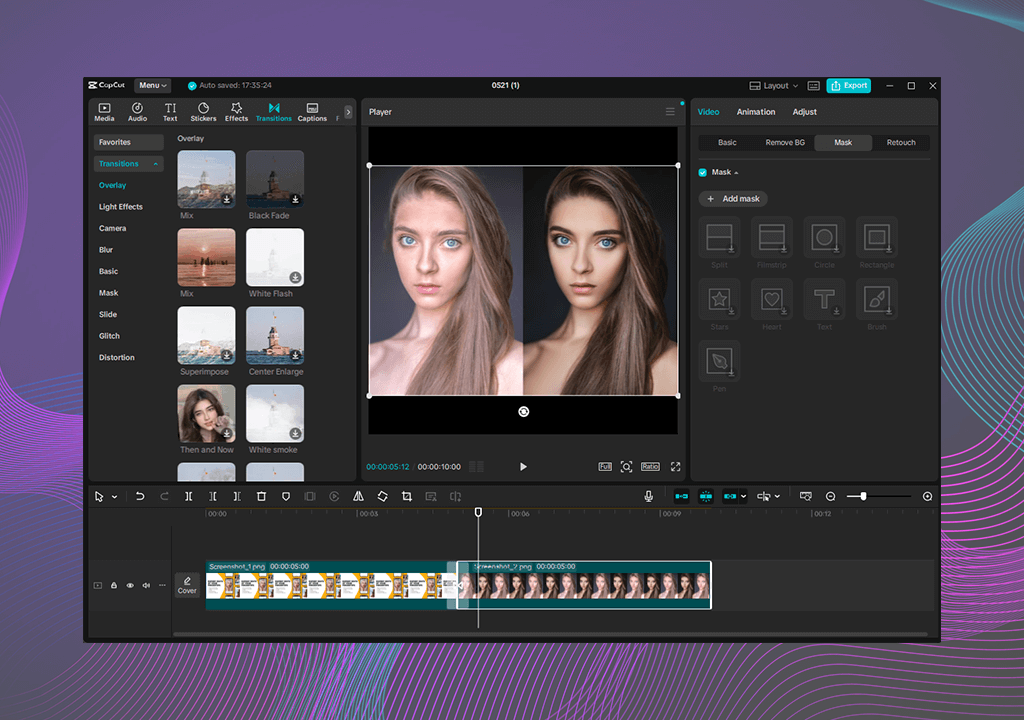This screenshot has width=1024, height=720.
Task: Toggle auto snapping in timeline
Action: coord(706,497)
